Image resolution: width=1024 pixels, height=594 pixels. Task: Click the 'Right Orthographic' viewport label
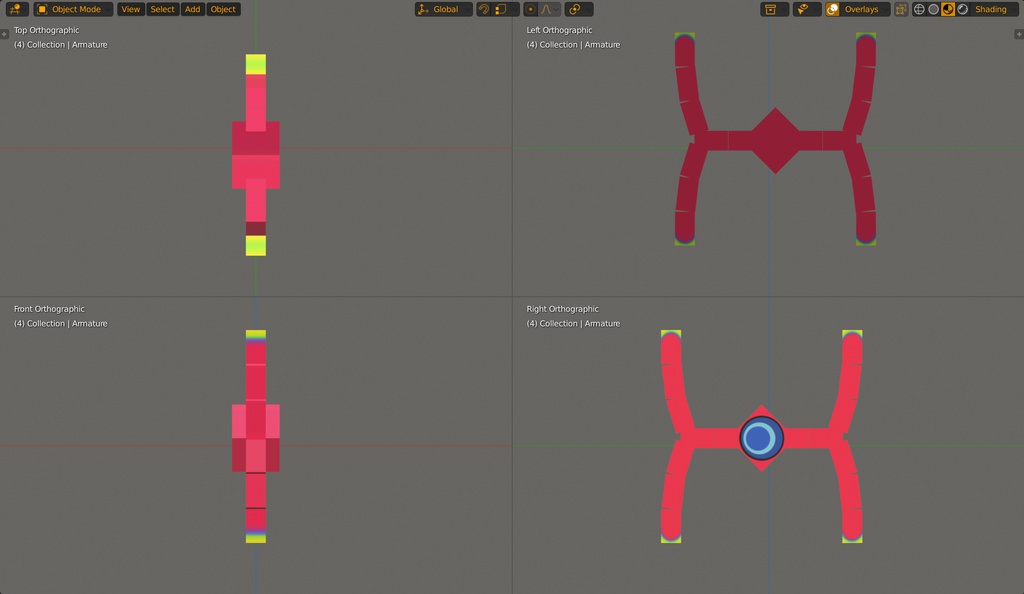coord(562,309)
